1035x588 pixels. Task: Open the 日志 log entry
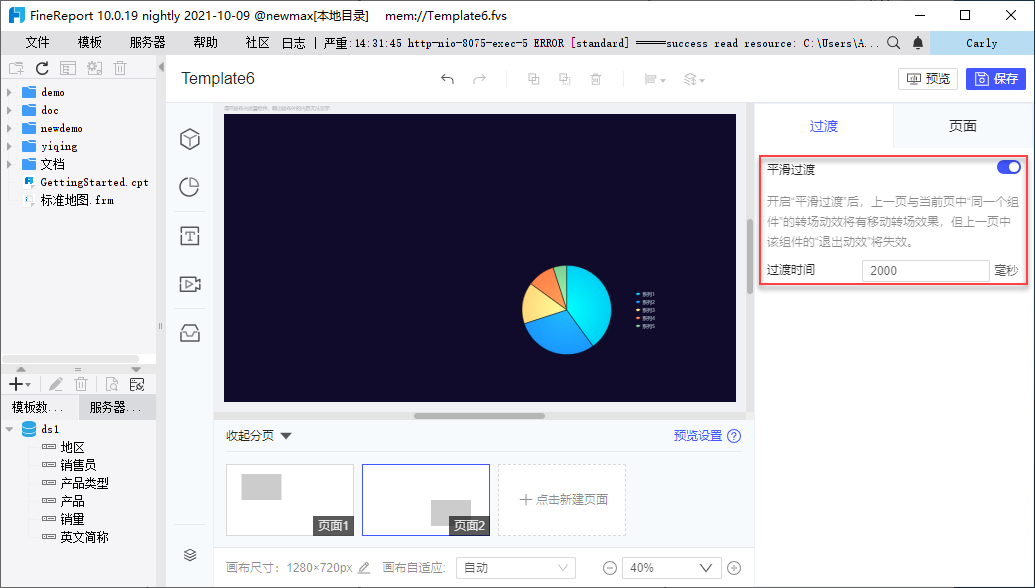pos(294,43)
